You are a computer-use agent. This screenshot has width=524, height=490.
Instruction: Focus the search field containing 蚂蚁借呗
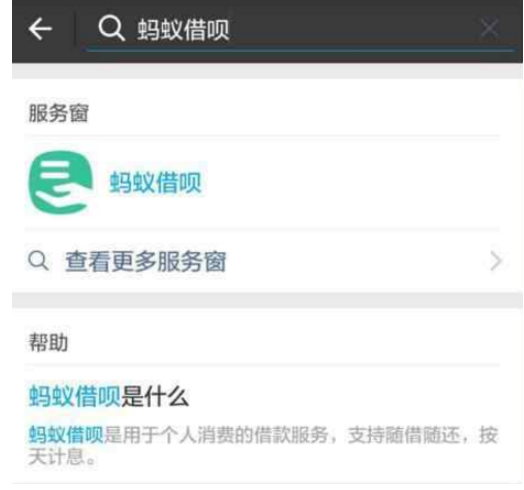[300, 29]
